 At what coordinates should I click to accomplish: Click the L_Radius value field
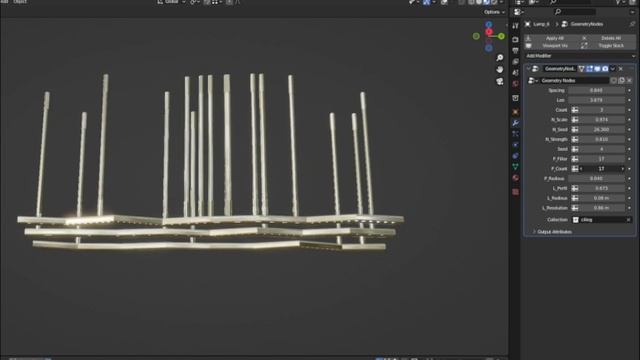pos(602,198)
